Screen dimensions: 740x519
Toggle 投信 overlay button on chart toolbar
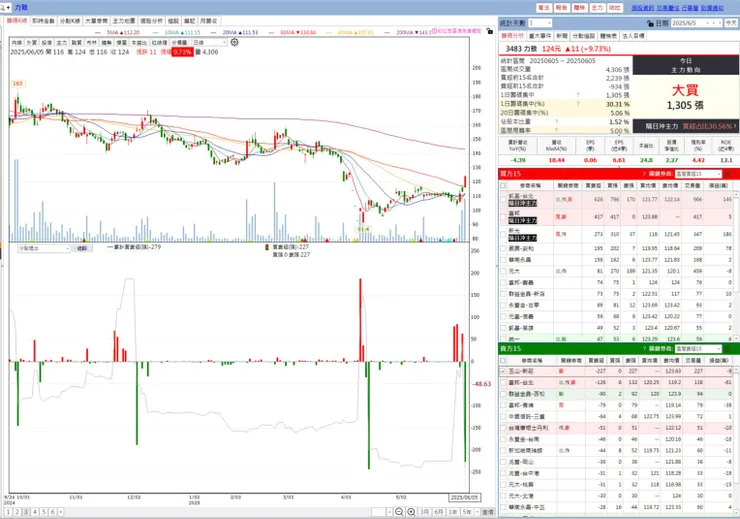pos(46,43)
